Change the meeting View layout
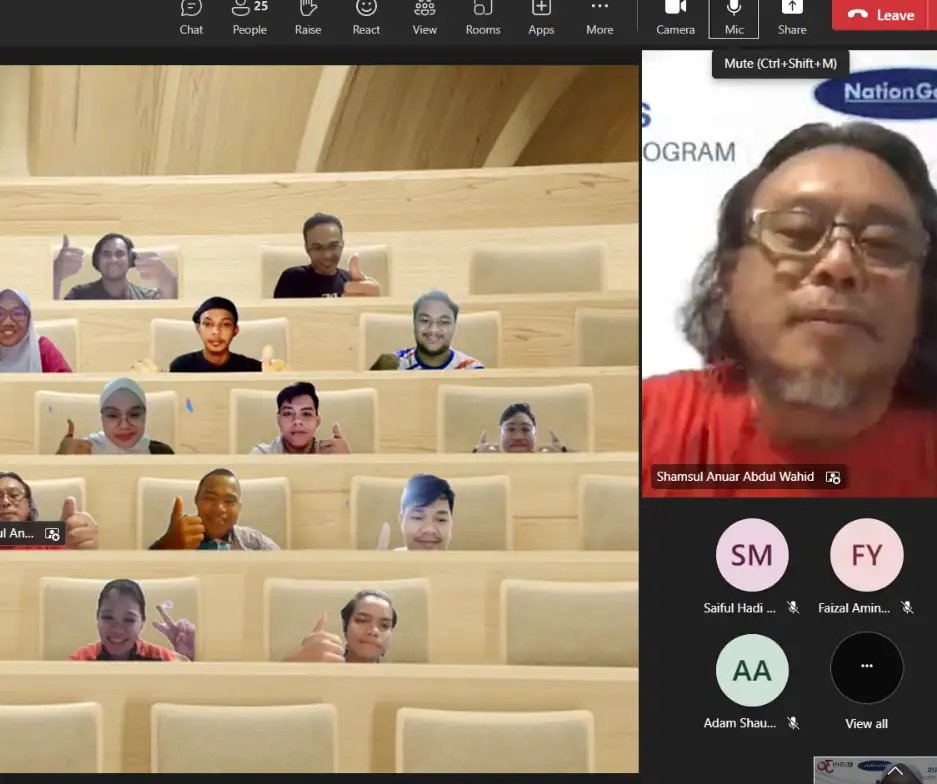937x784 pixels. [424, 19]
